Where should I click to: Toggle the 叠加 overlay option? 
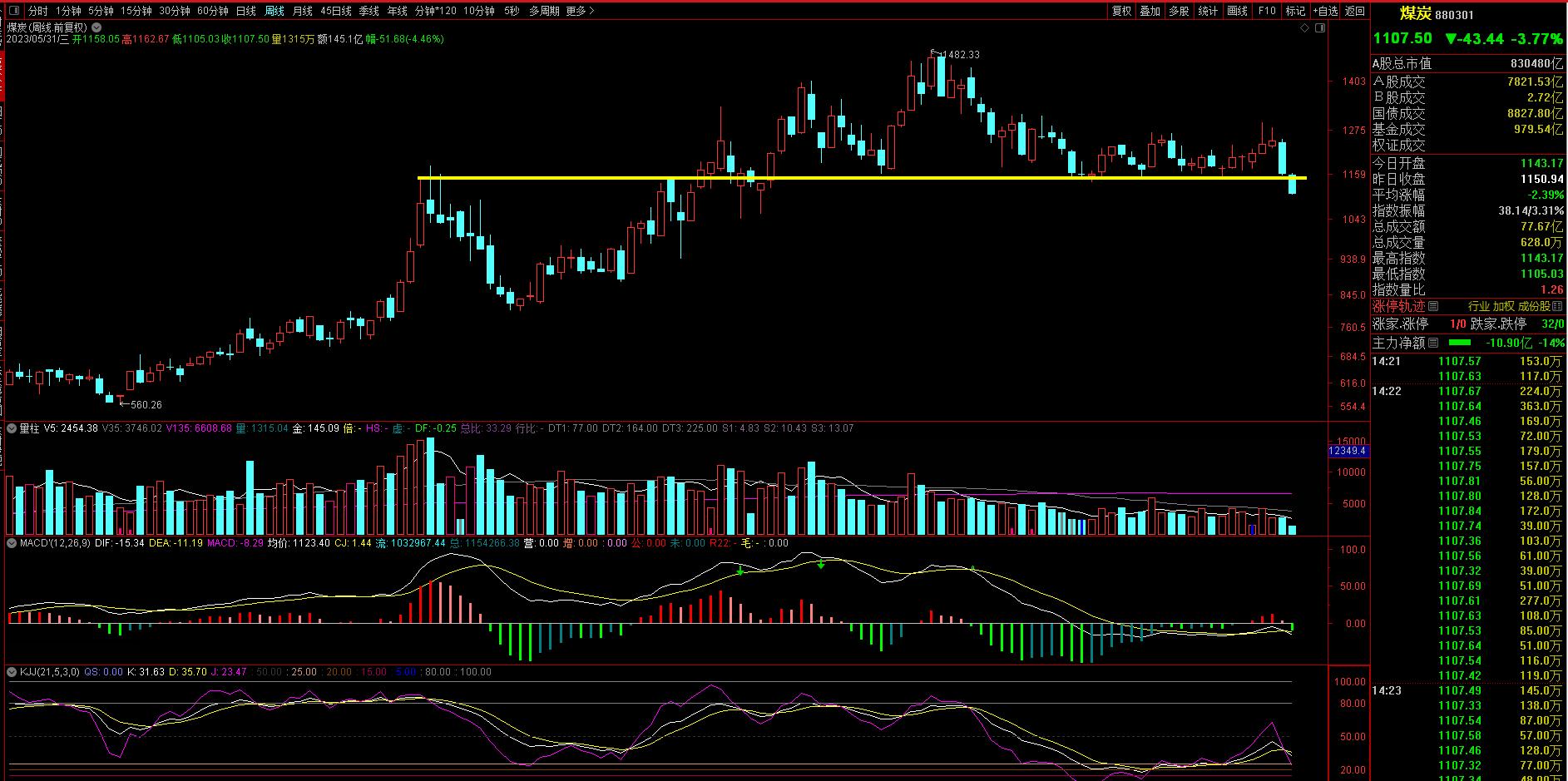(x=1150, y=11)
